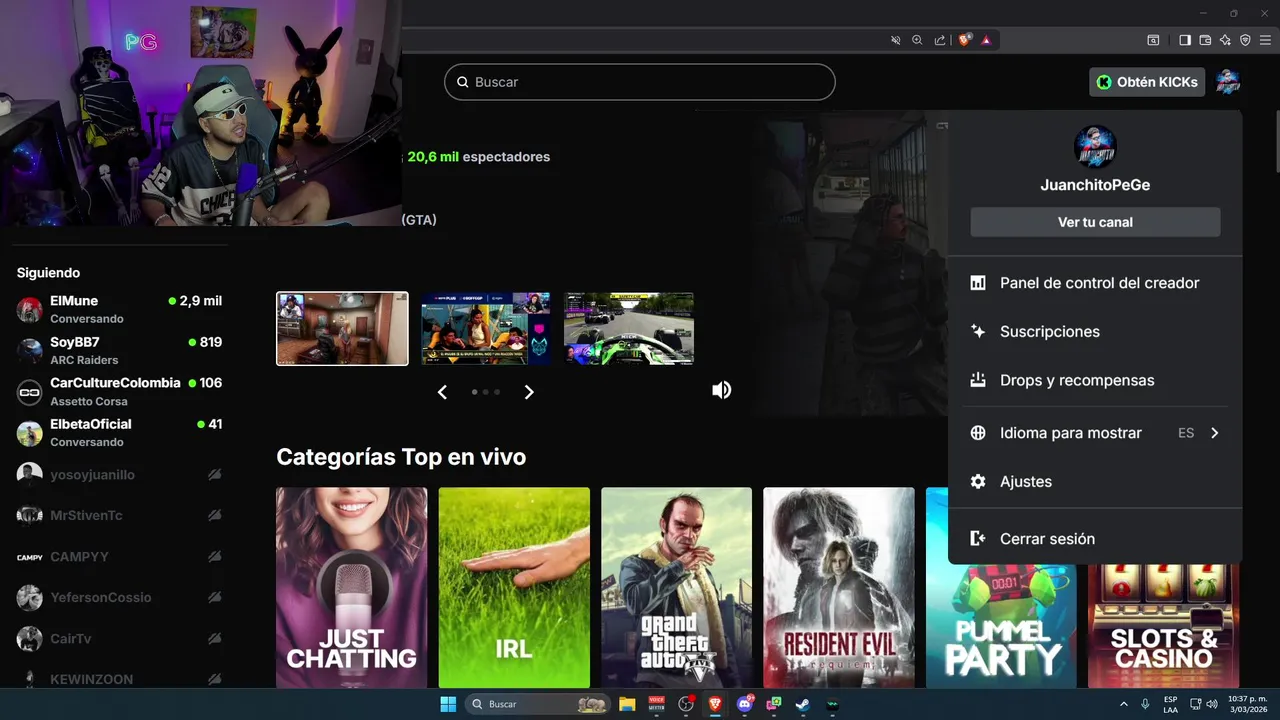The width and height of the screenshot is (1280, 720).
Task: Open ElMune followed channel
Action: click(x=120, y=309)
